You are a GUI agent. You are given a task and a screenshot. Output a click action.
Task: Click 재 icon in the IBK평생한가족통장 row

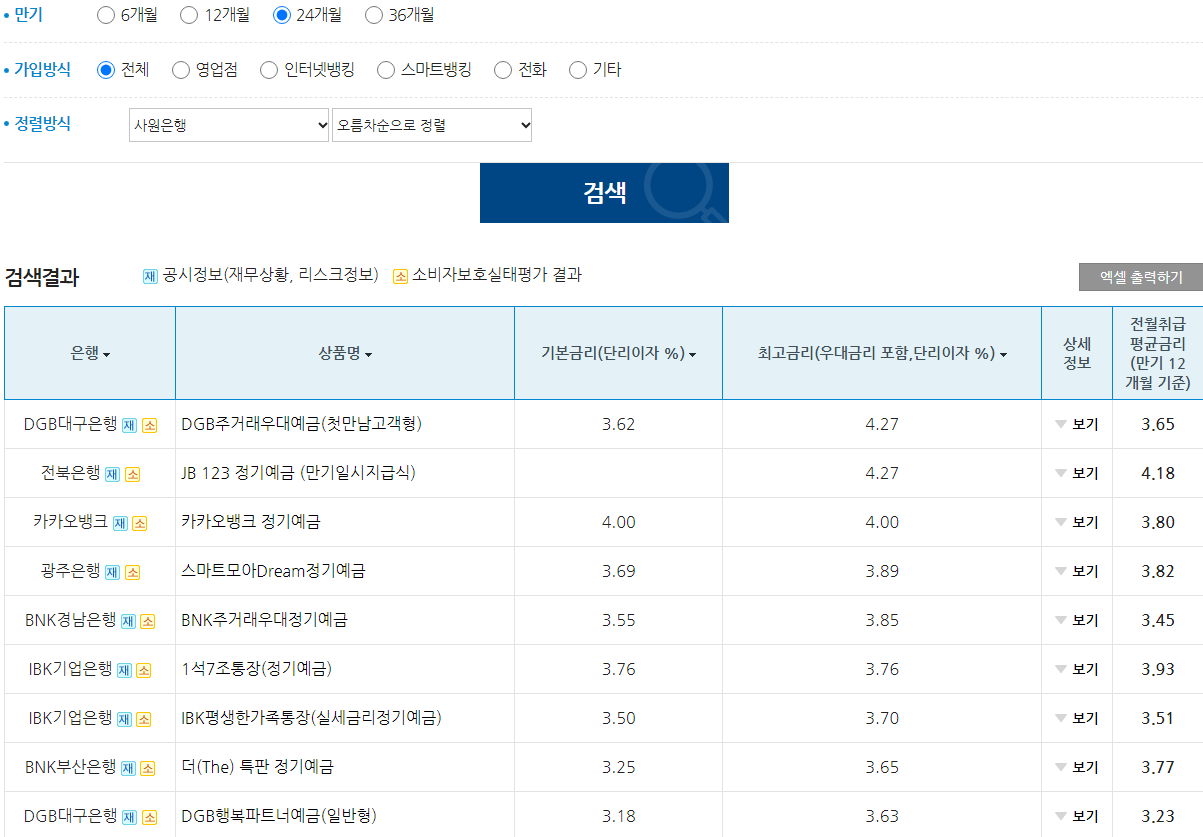pos(124,719)
